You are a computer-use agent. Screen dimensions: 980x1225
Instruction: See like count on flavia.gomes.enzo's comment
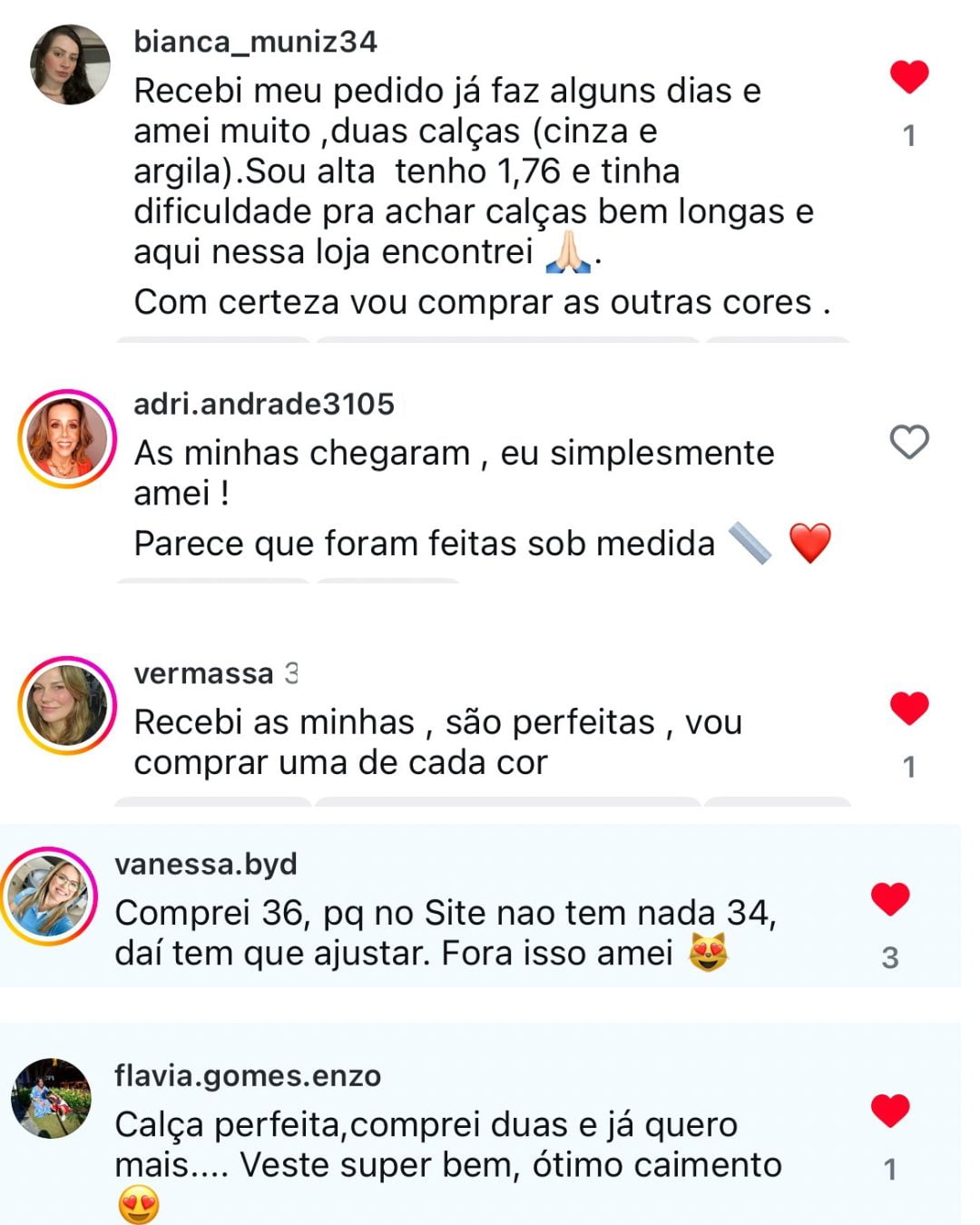889,1169
